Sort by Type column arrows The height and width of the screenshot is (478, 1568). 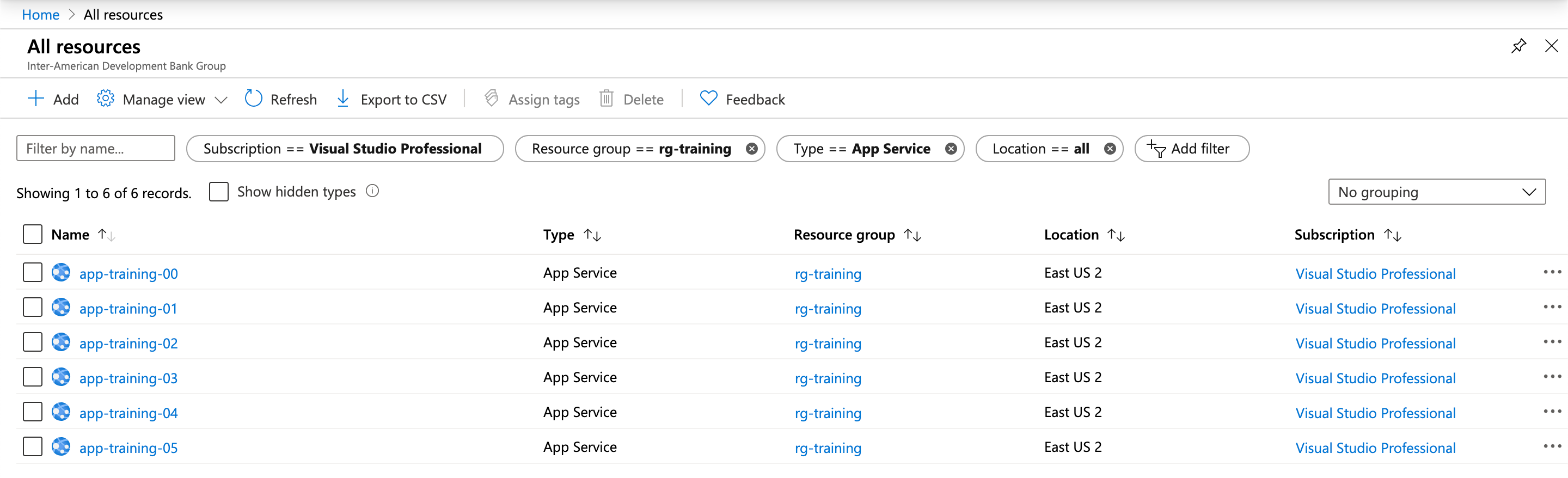click(592, 235)
